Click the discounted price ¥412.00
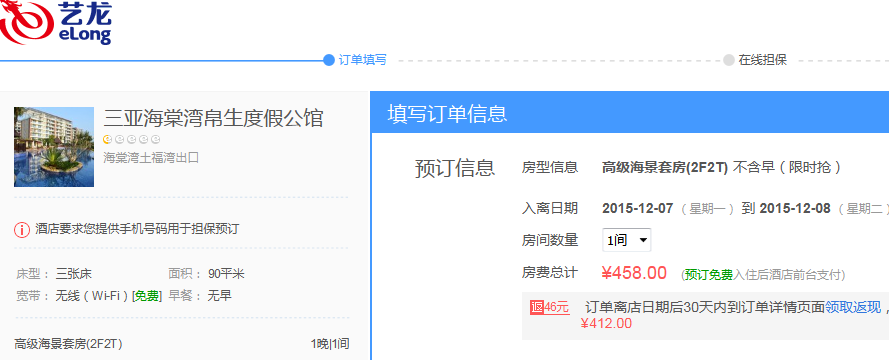 click(x=606, y=324)
